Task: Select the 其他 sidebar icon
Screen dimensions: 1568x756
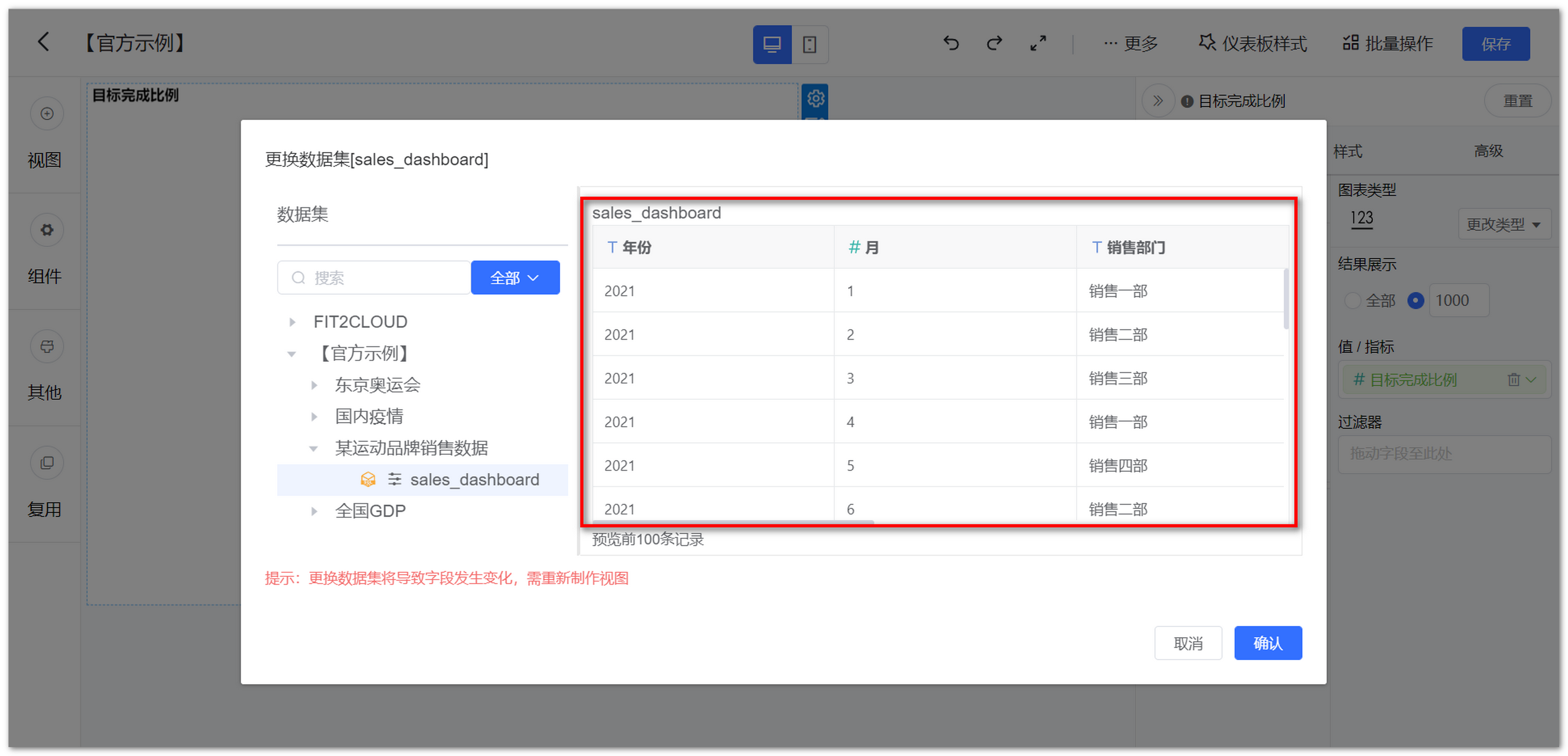Action: click(46, 346)
